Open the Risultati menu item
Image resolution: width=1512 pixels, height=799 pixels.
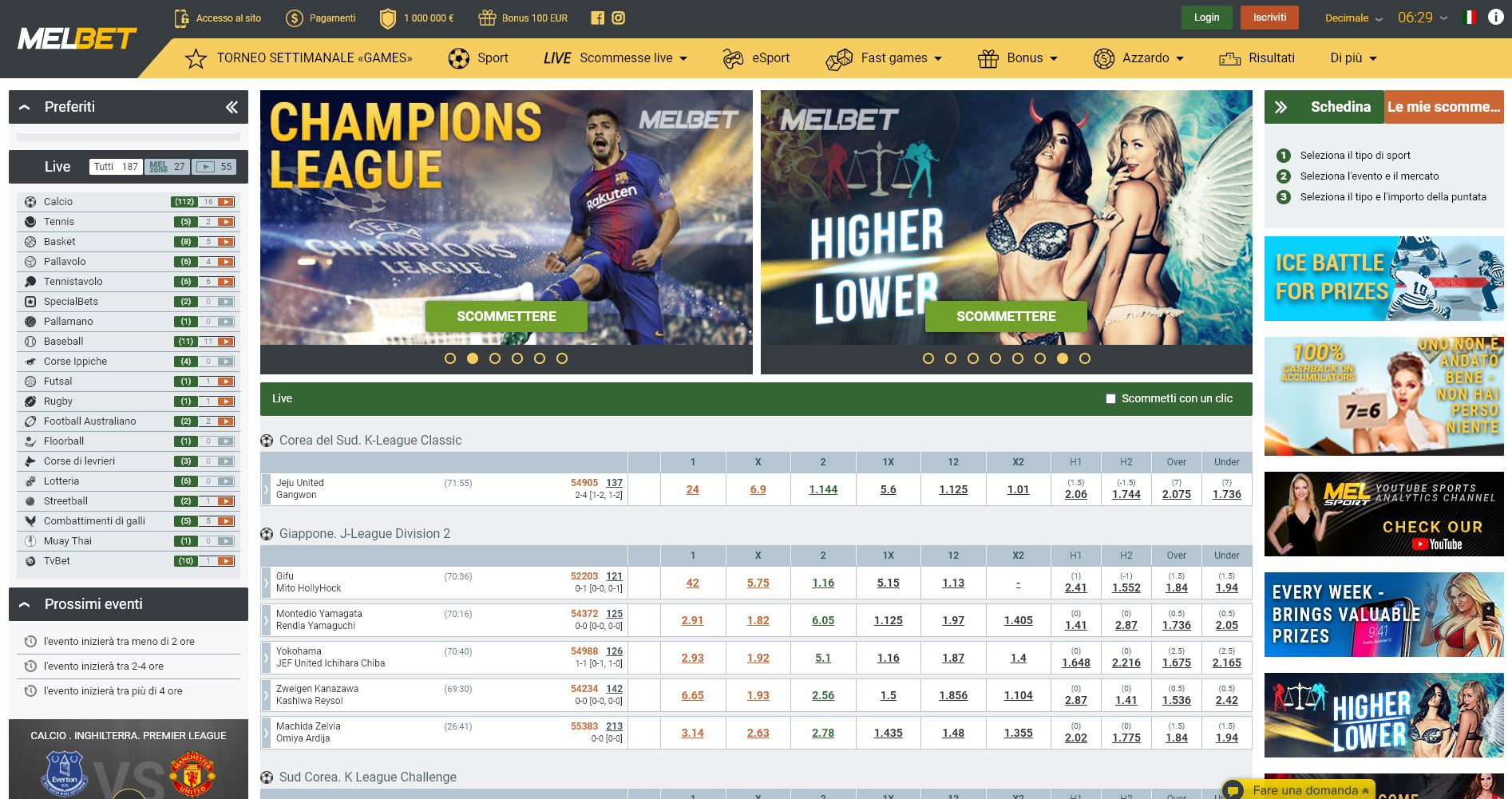(x=1257, y=58)
